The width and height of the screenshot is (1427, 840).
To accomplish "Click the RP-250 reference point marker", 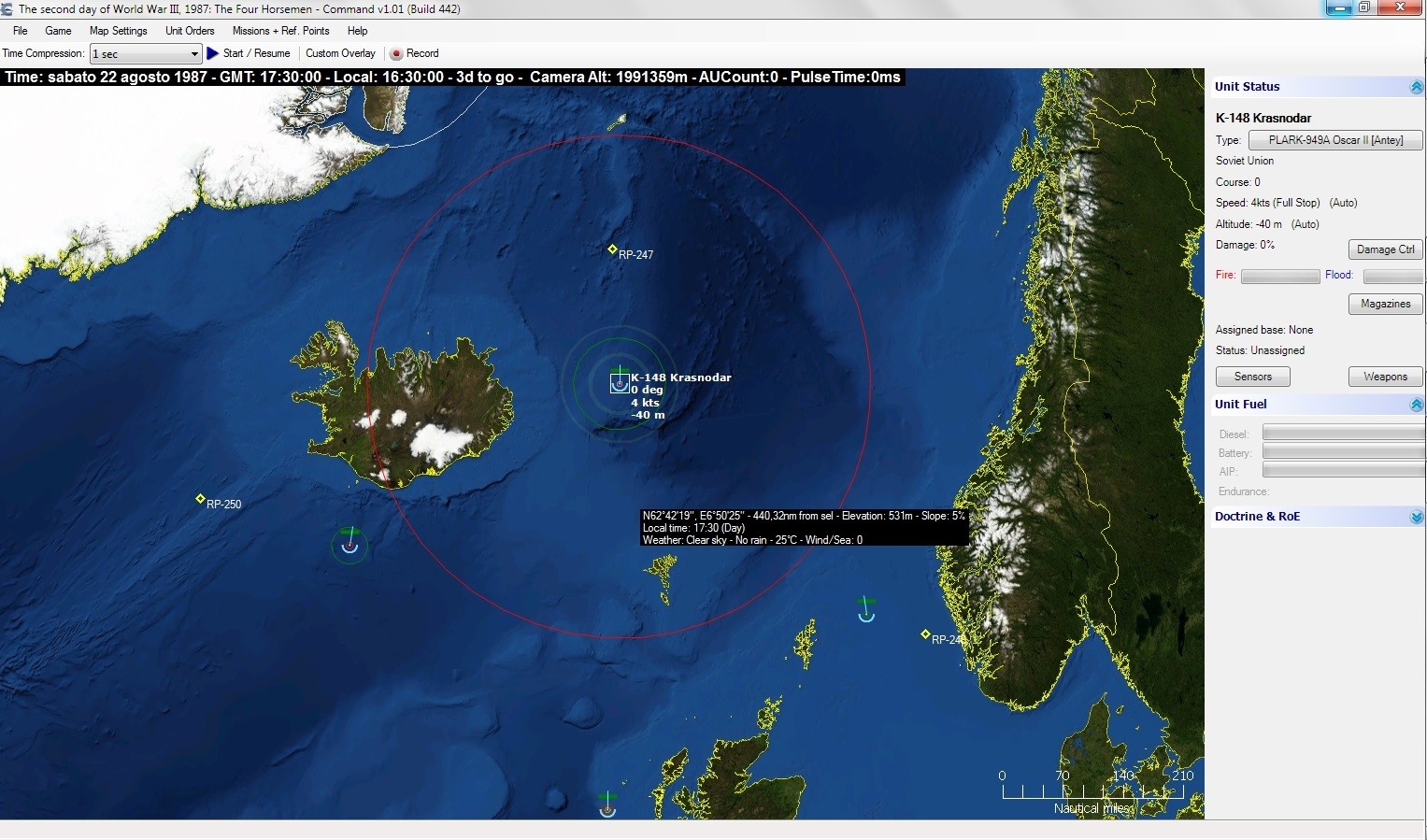I will click(x=200, y=499).
